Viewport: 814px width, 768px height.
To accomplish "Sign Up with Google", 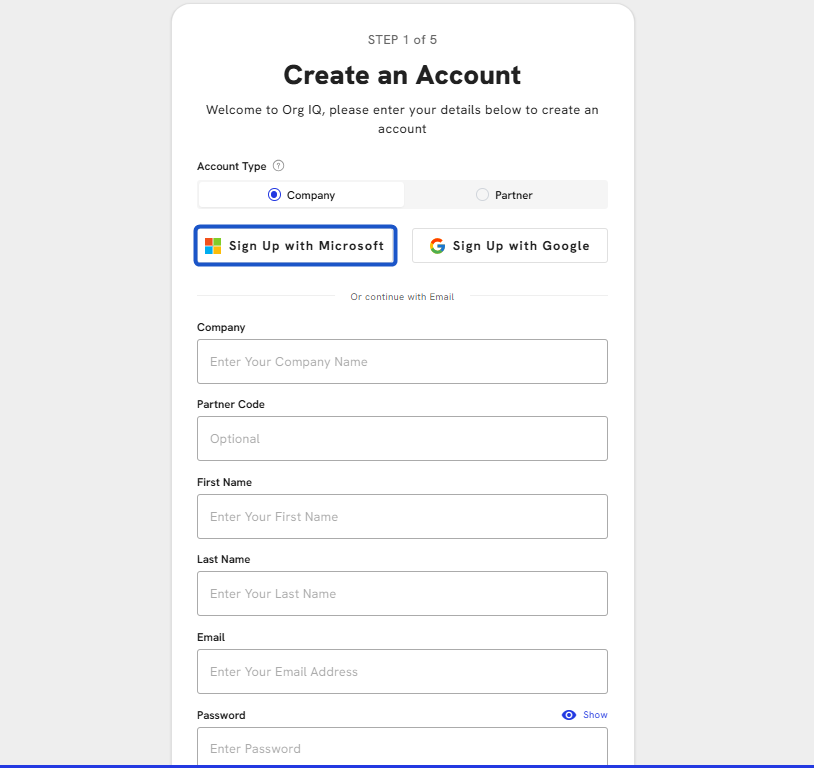I will 510,246.
